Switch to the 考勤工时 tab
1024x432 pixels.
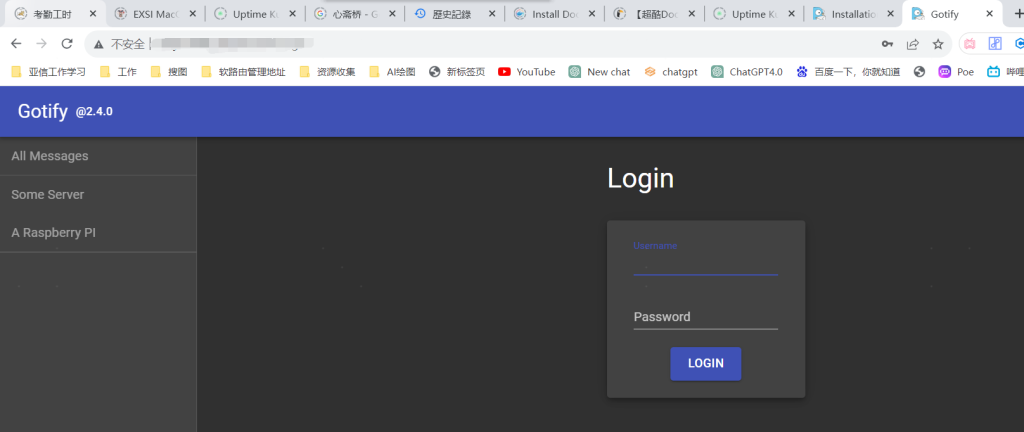tap(55, 14)
